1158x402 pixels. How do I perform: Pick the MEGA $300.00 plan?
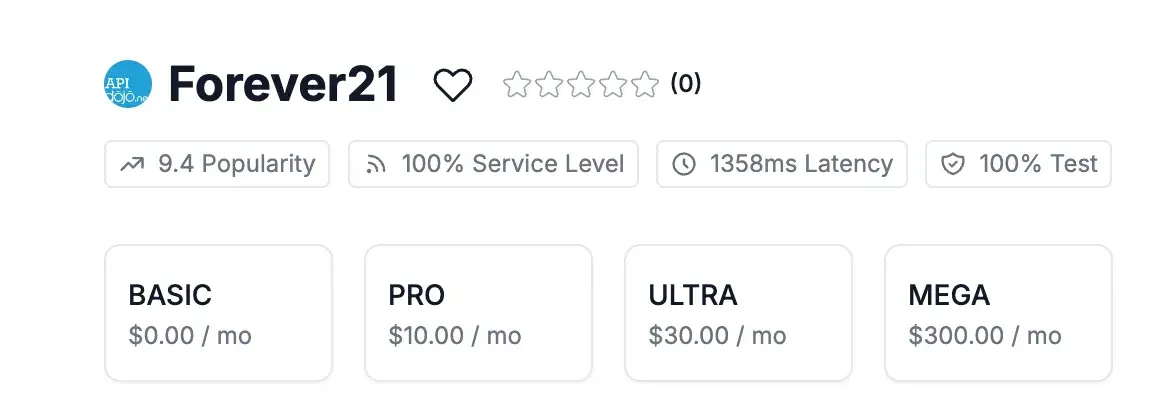(x=998, y=313)
